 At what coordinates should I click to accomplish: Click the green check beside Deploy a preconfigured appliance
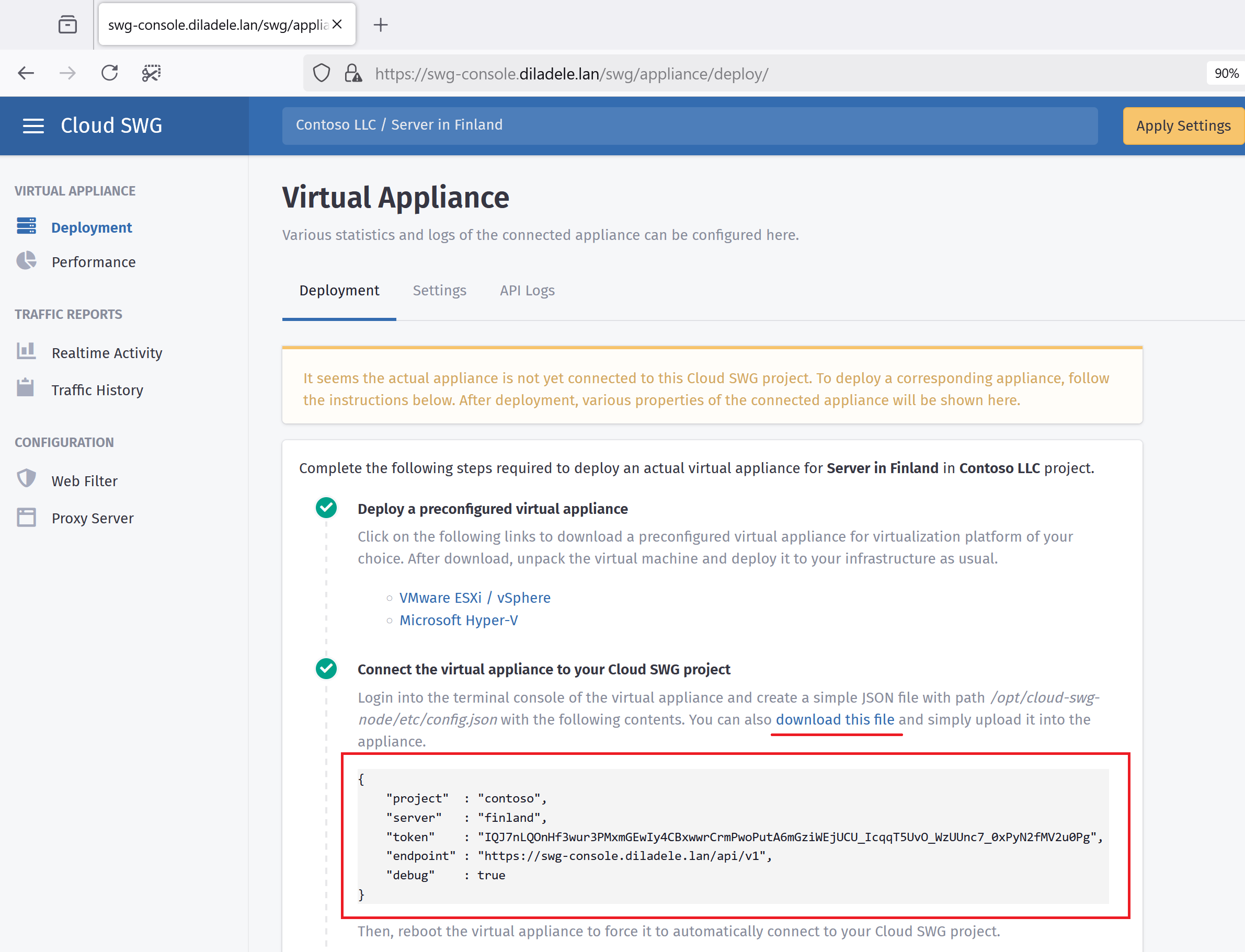[326, 508]
